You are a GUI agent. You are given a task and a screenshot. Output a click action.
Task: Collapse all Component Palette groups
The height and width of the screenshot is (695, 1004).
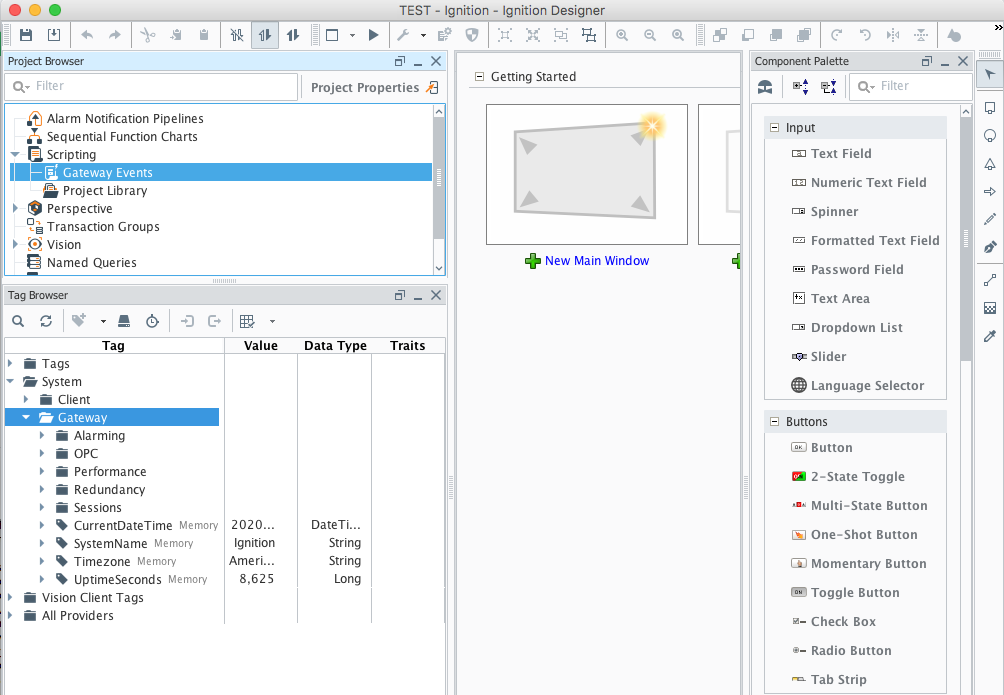(829, 86)
